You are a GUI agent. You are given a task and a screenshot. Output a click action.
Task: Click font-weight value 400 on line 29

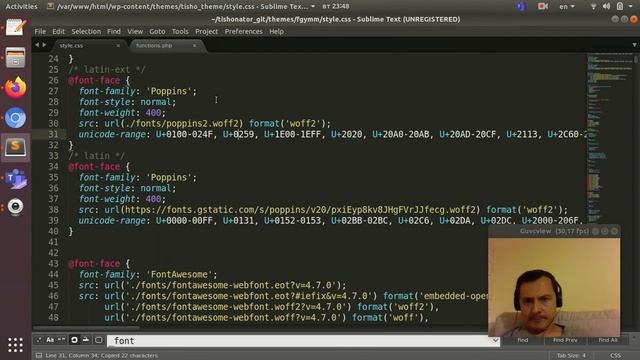tap(153, 113)
